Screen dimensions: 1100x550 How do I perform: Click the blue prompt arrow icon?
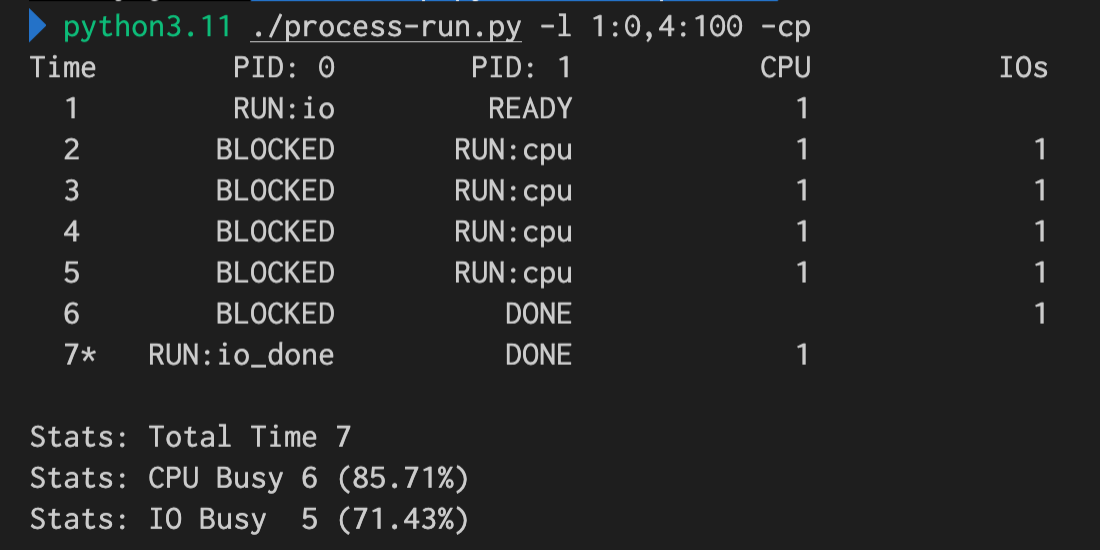point(37,27)
